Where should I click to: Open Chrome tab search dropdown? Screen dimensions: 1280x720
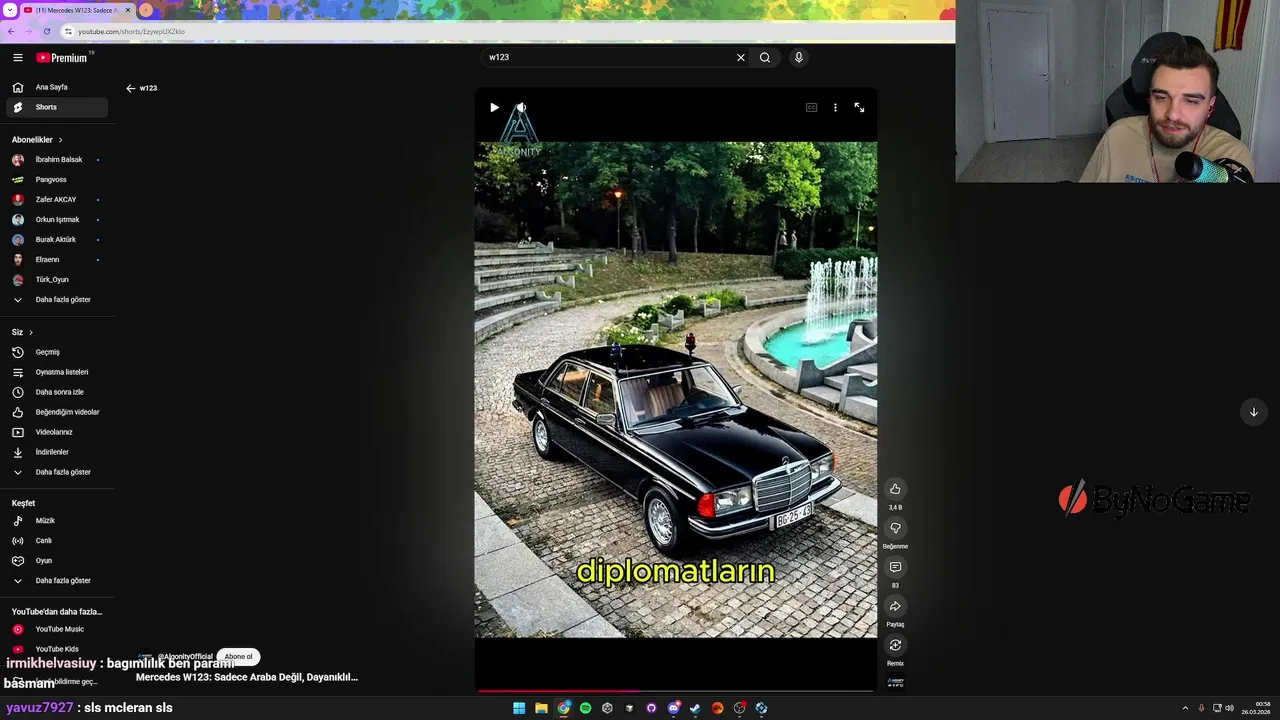(10, 10)
